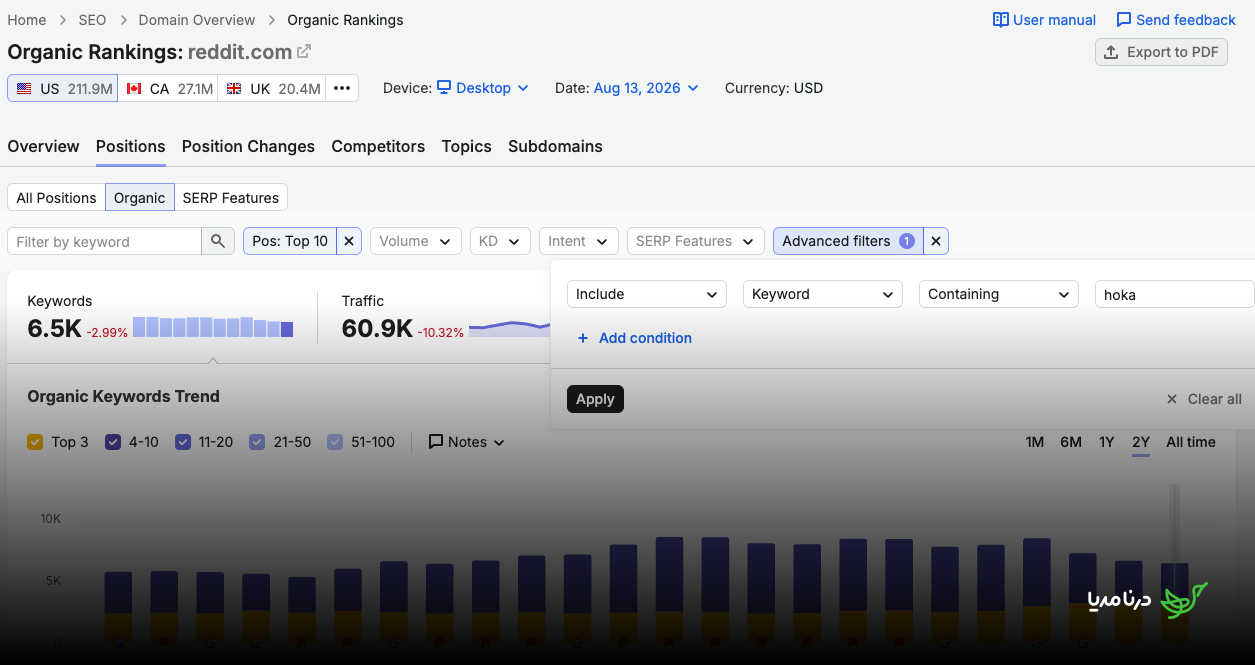This screenshot has width=1255, height=665.
Task: Open the SERP Features filter dropdown
Action: click(695, 241)
